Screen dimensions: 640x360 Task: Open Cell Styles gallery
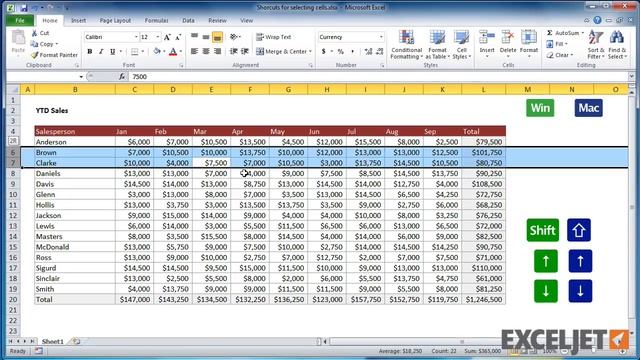pyautogui.click(x=462, y=45)
